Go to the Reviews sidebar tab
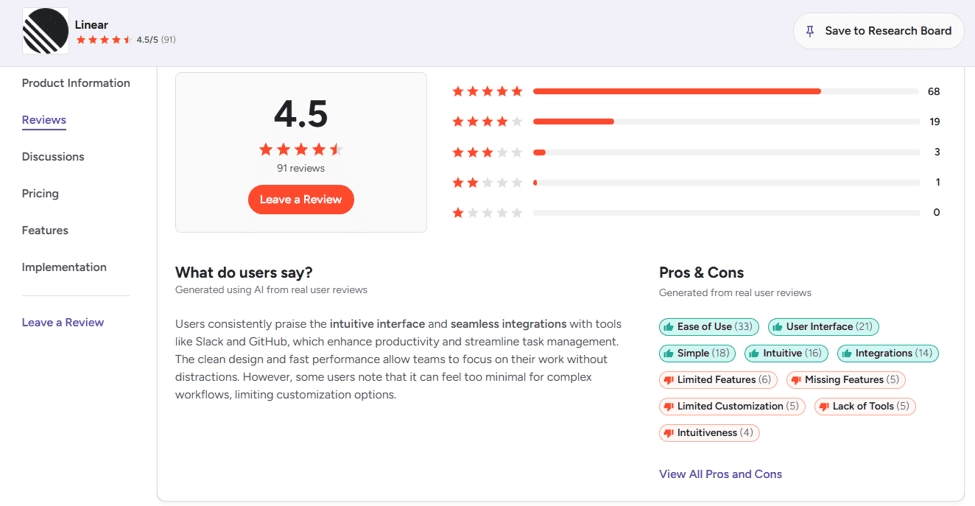 tap(44, 120)
